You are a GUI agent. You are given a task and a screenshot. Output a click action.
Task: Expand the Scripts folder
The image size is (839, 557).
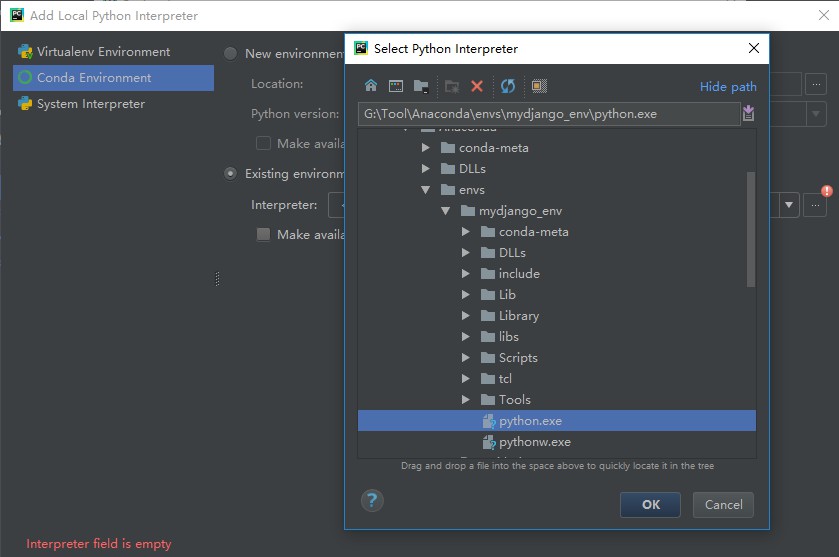click(x=466, y=358)
